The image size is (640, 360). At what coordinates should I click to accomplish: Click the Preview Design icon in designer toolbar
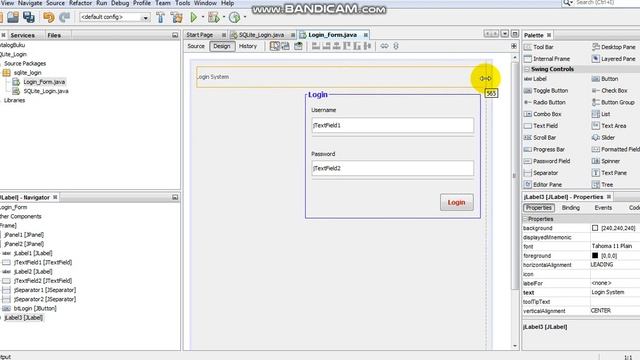[x=298, y=46]
